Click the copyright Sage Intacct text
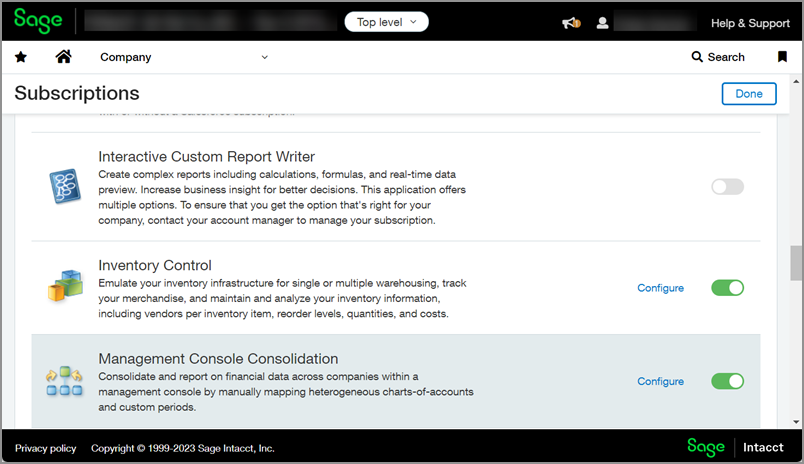 click(x=183, y=448)
